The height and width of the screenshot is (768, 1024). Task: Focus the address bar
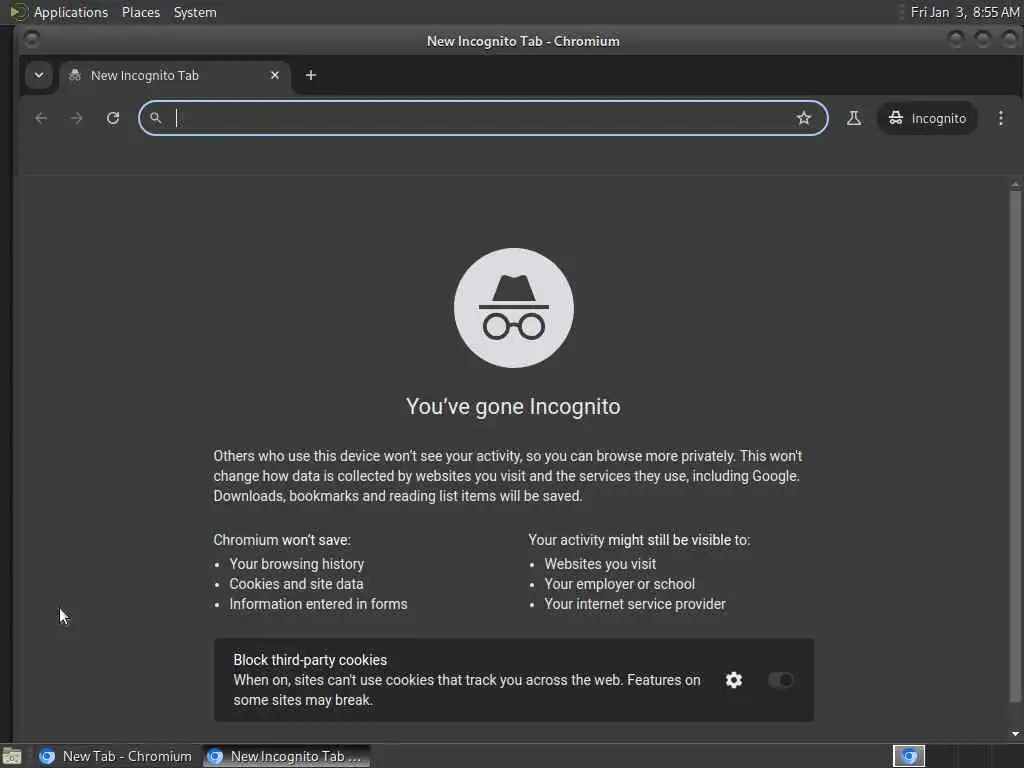tap(483, 118)
